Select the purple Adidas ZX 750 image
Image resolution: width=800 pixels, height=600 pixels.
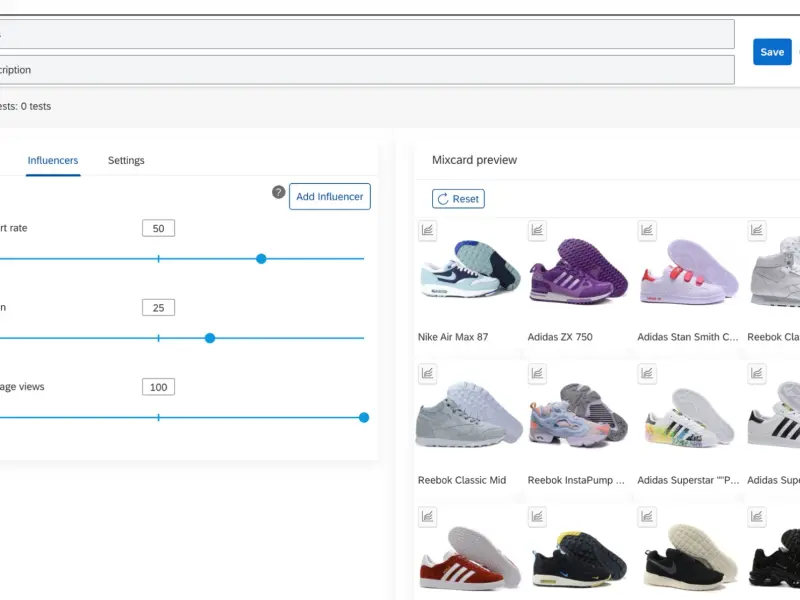tap(579, 271)
